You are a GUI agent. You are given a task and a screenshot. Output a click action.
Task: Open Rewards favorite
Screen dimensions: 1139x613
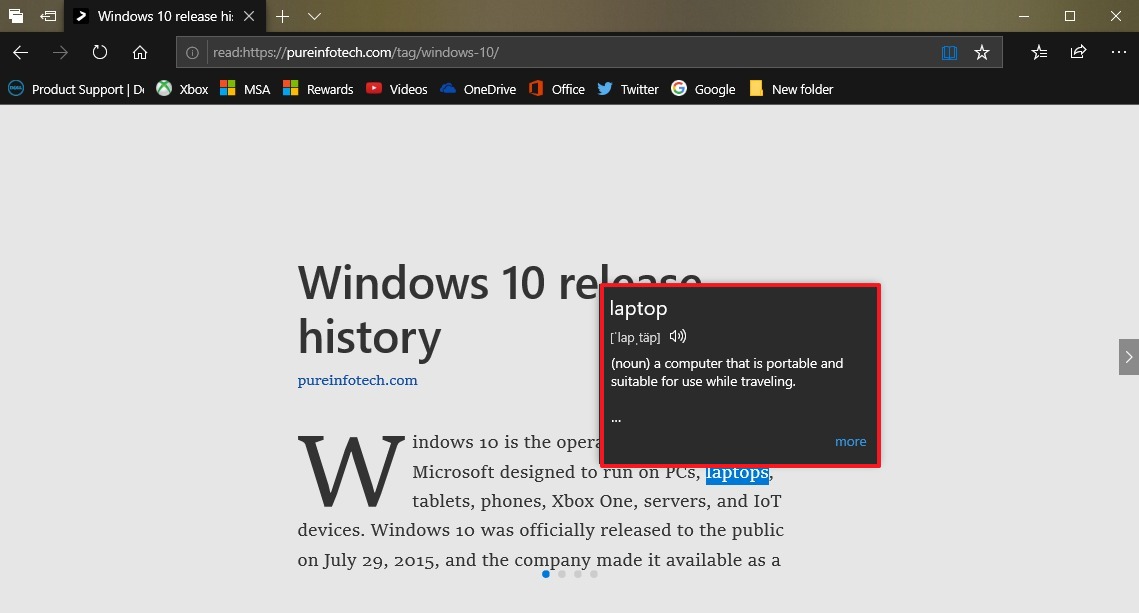click(x=317, y=89)
